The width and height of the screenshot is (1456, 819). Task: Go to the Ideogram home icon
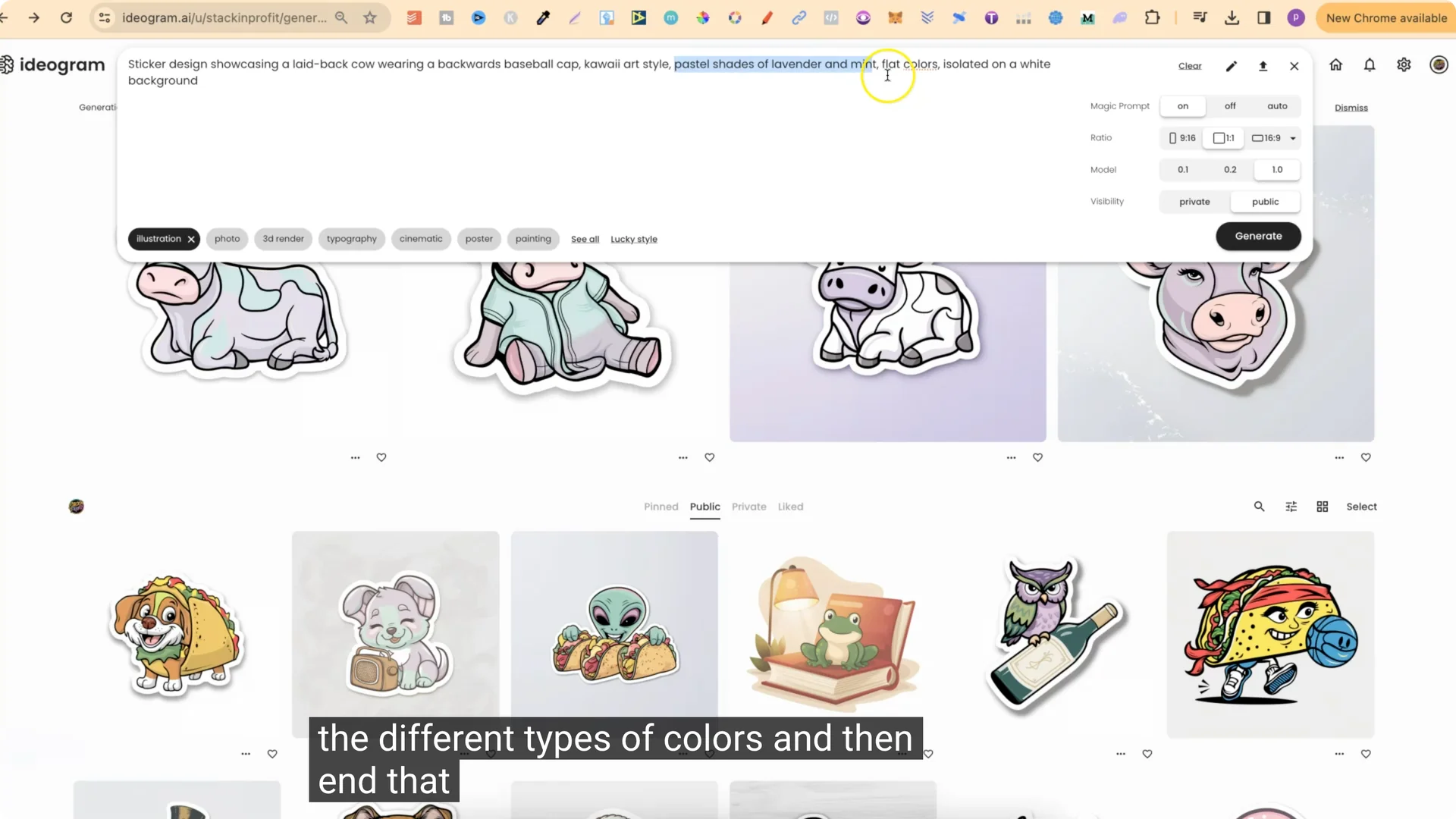click(x=1336, y=65)
